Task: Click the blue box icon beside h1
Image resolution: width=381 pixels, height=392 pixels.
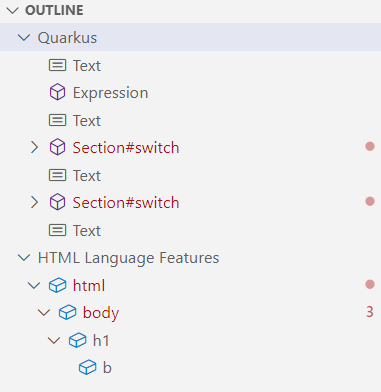Action: (x=77, y=340)
